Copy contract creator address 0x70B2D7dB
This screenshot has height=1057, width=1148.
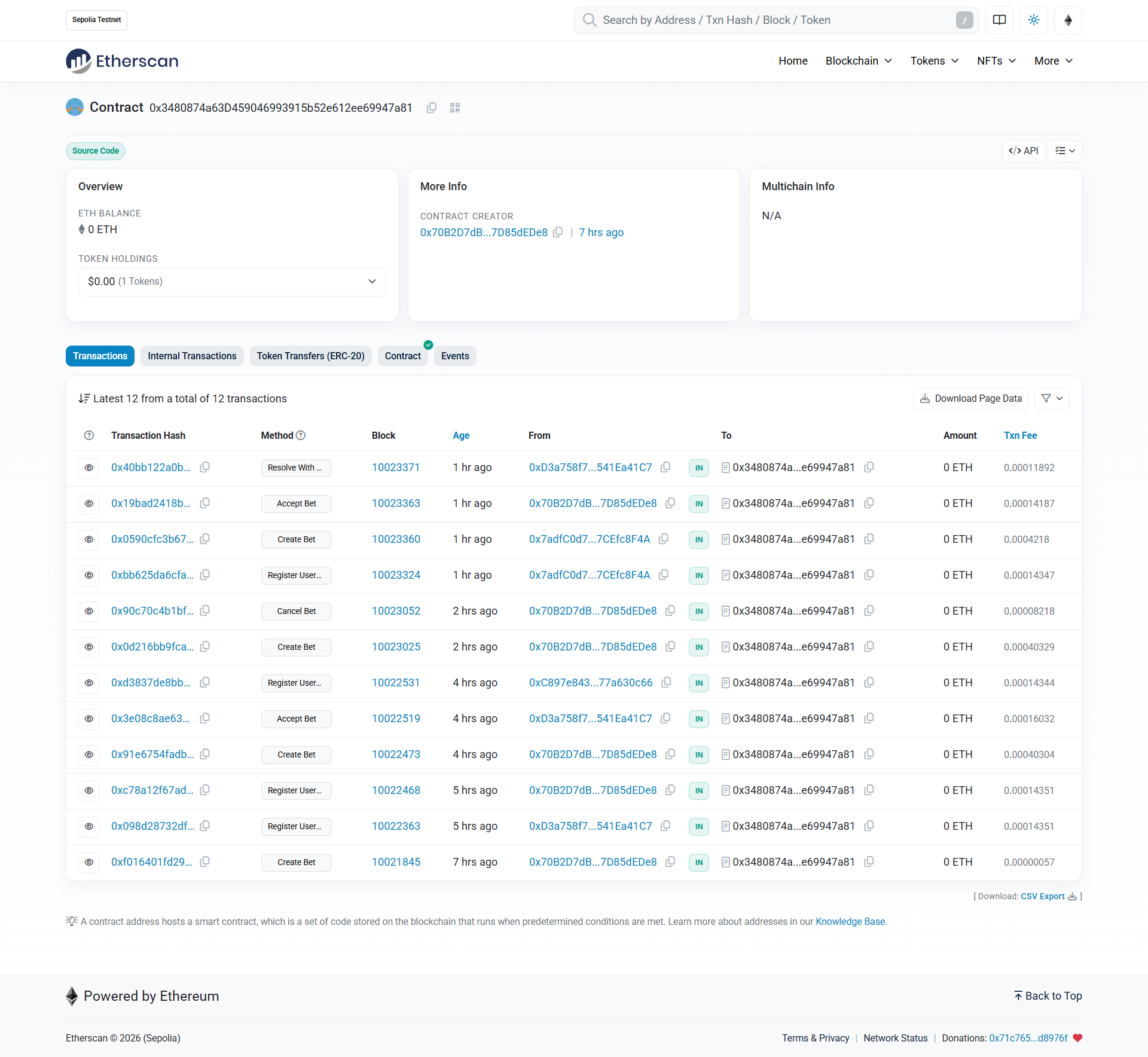[558, 232]
